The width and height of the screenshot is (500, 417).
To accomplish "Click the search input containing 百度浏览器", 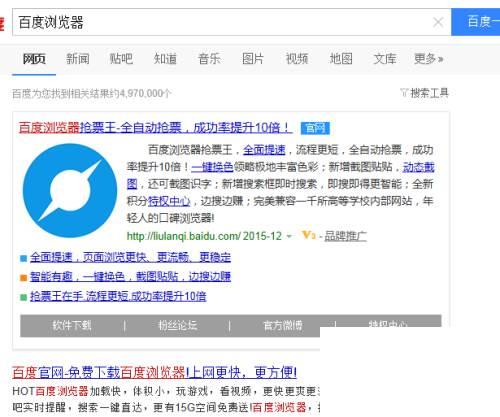I will coord(232,22).
